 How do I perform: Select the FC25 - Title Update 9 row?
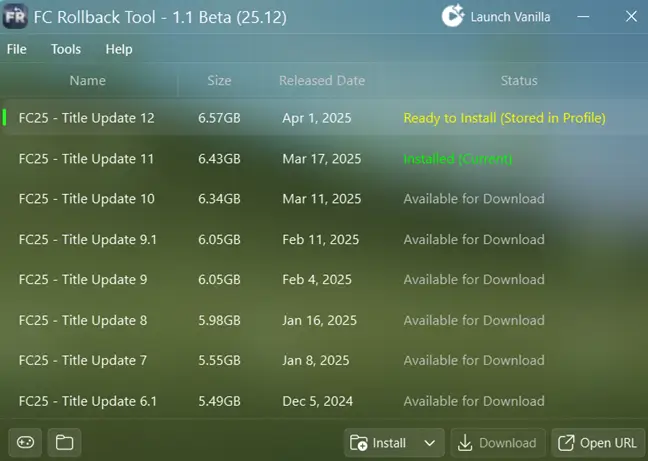[x=324, y=279]
